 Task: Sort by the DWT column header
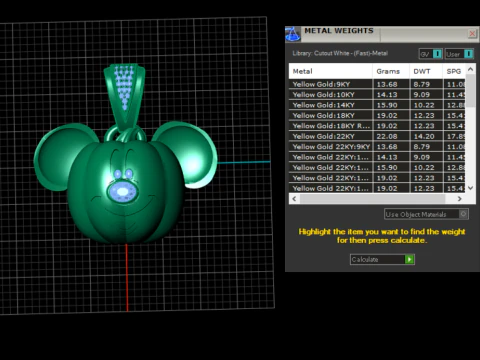tap(426, 71)
